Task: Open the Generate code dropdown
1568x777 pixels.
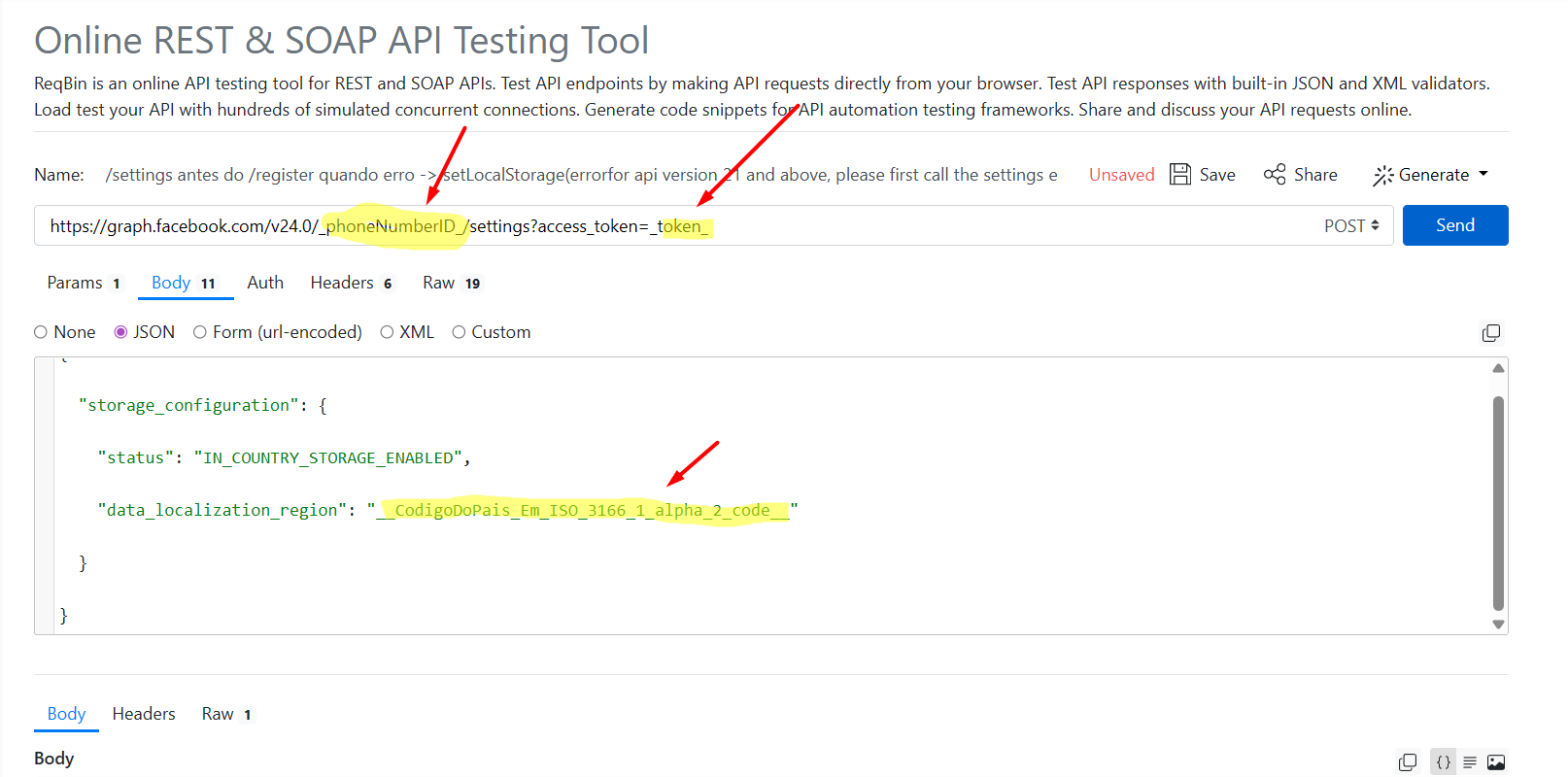Action: click(1430, 175)
